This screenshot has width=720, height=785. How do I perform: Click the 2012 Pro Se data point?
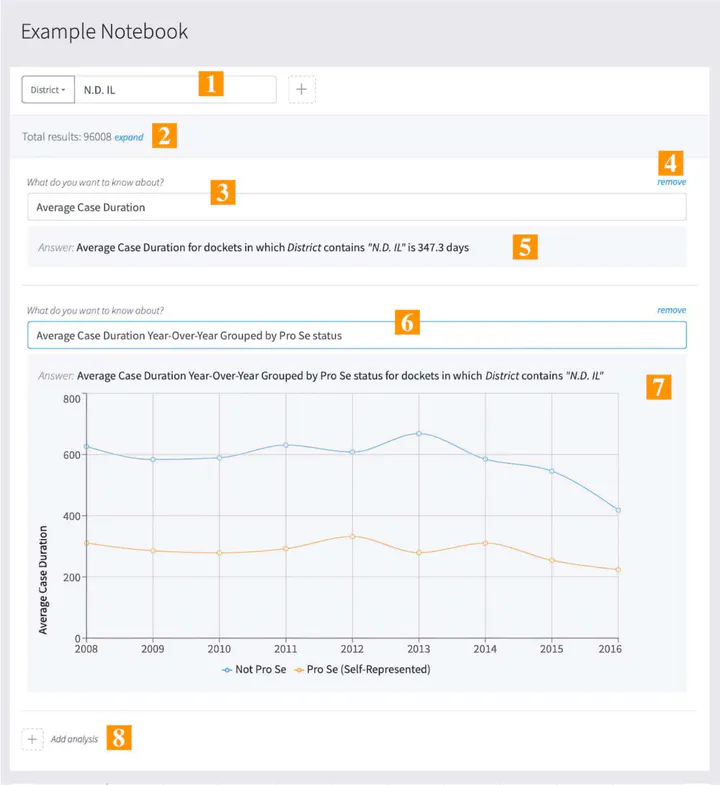352,536
